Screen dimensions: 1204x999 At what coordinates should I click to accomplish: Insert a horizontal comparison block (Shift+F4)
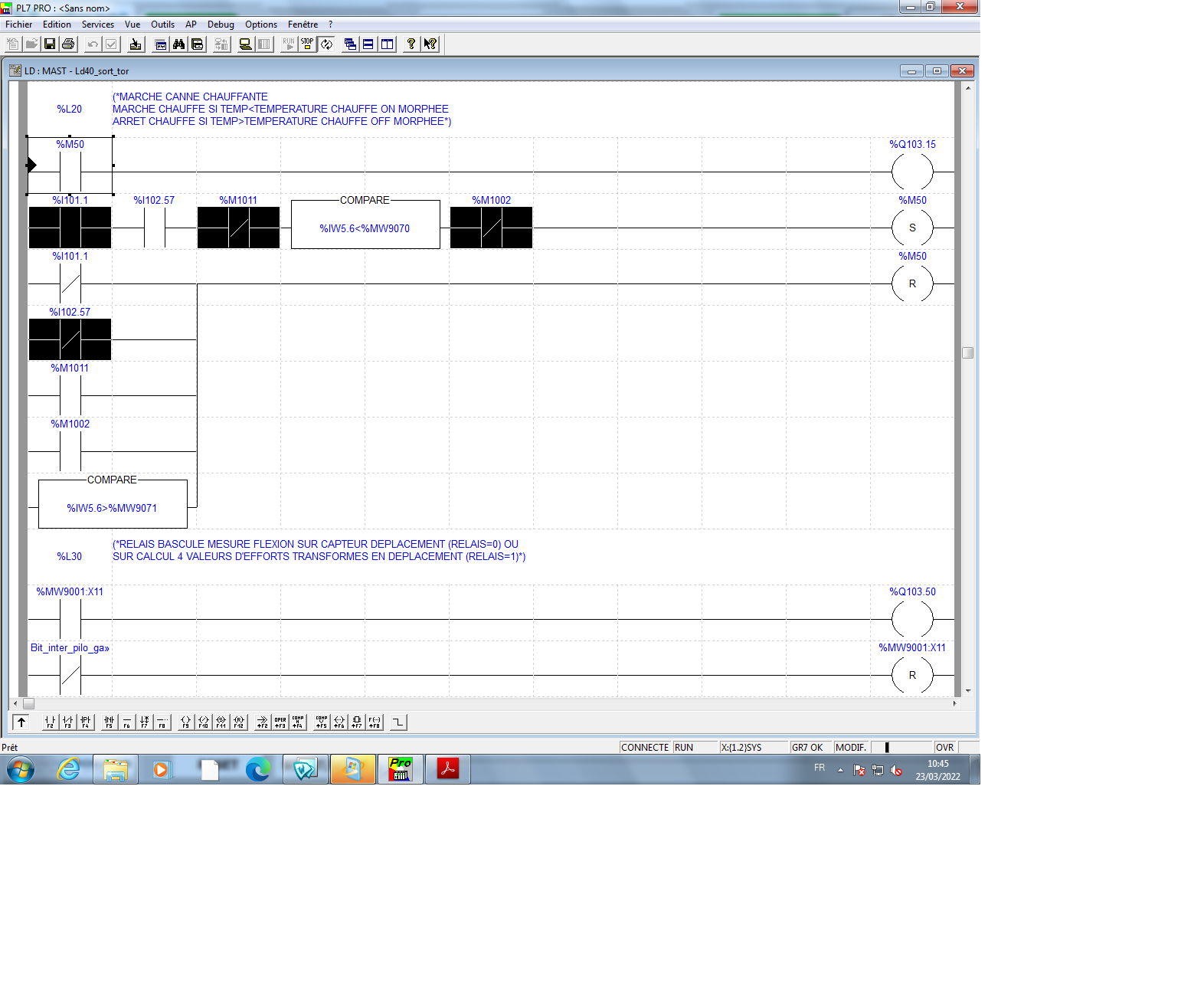coord(298,722)
